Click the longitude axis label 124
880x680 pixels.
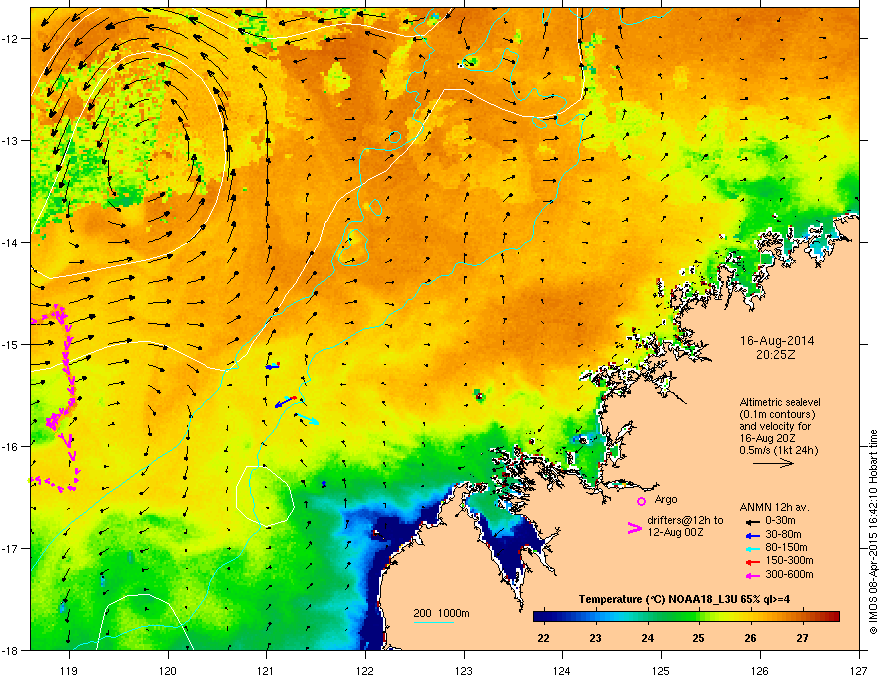[x=562, y=671]
